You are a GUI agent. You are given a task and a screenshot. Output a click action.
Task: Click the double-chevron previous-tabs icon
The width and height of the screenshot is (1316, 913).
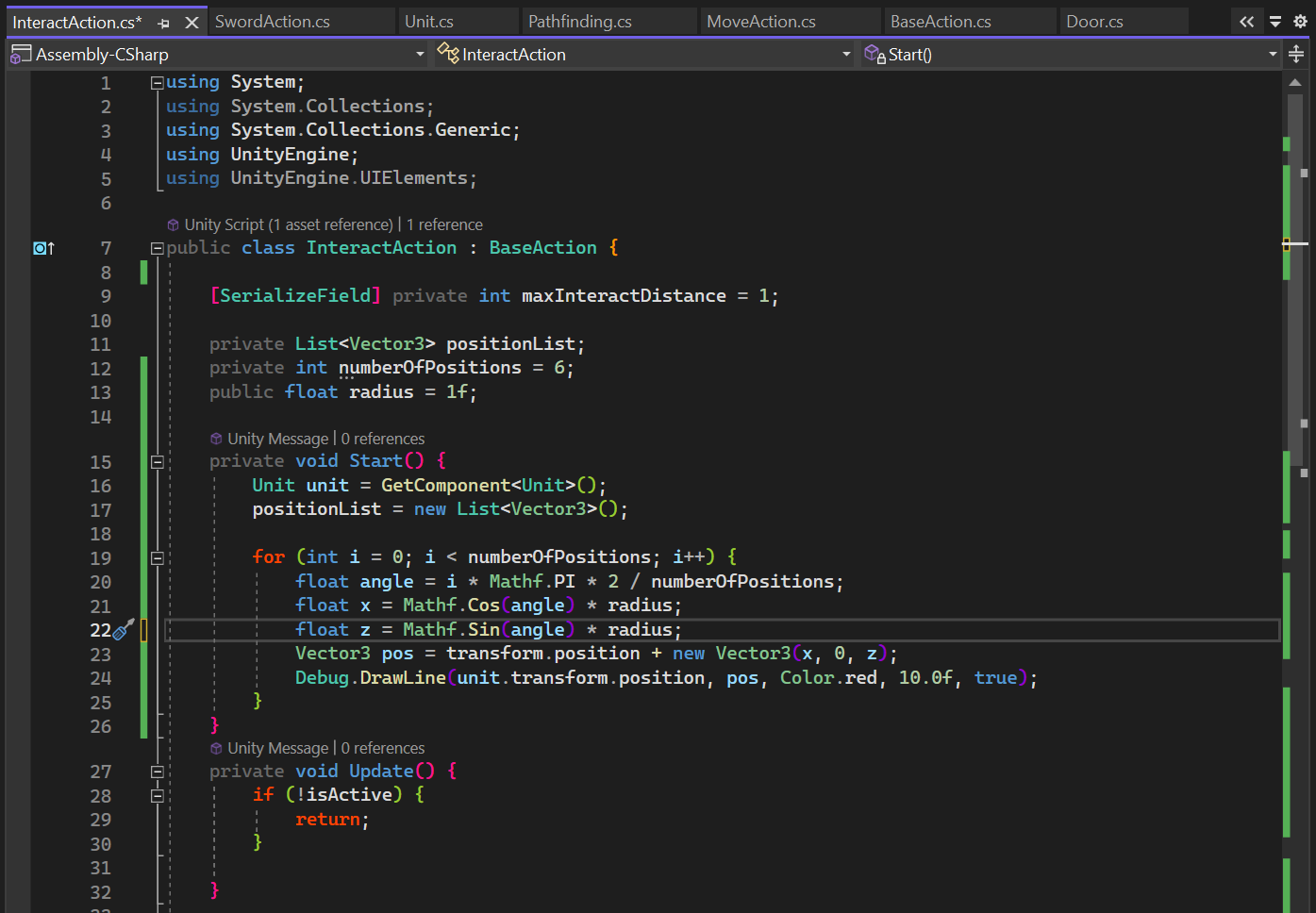tap(1246, 20)
